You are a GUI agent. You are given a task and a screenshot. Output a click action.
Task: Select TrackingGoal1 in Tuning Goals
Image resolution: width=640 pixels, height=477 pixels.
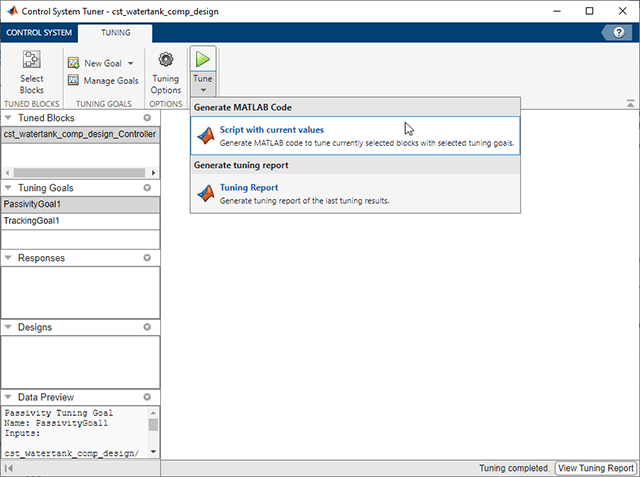pos(80,221)
